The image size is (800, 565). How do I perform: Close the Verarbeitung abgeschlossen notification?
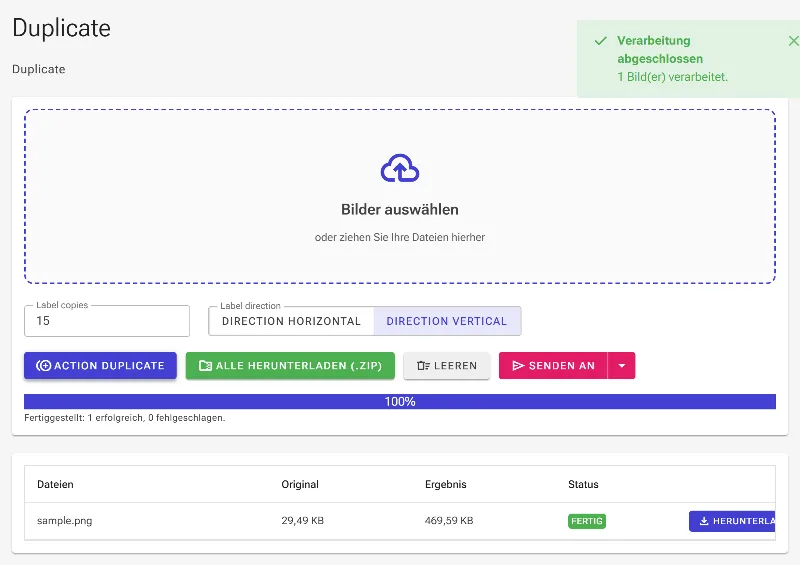(793, 41)
